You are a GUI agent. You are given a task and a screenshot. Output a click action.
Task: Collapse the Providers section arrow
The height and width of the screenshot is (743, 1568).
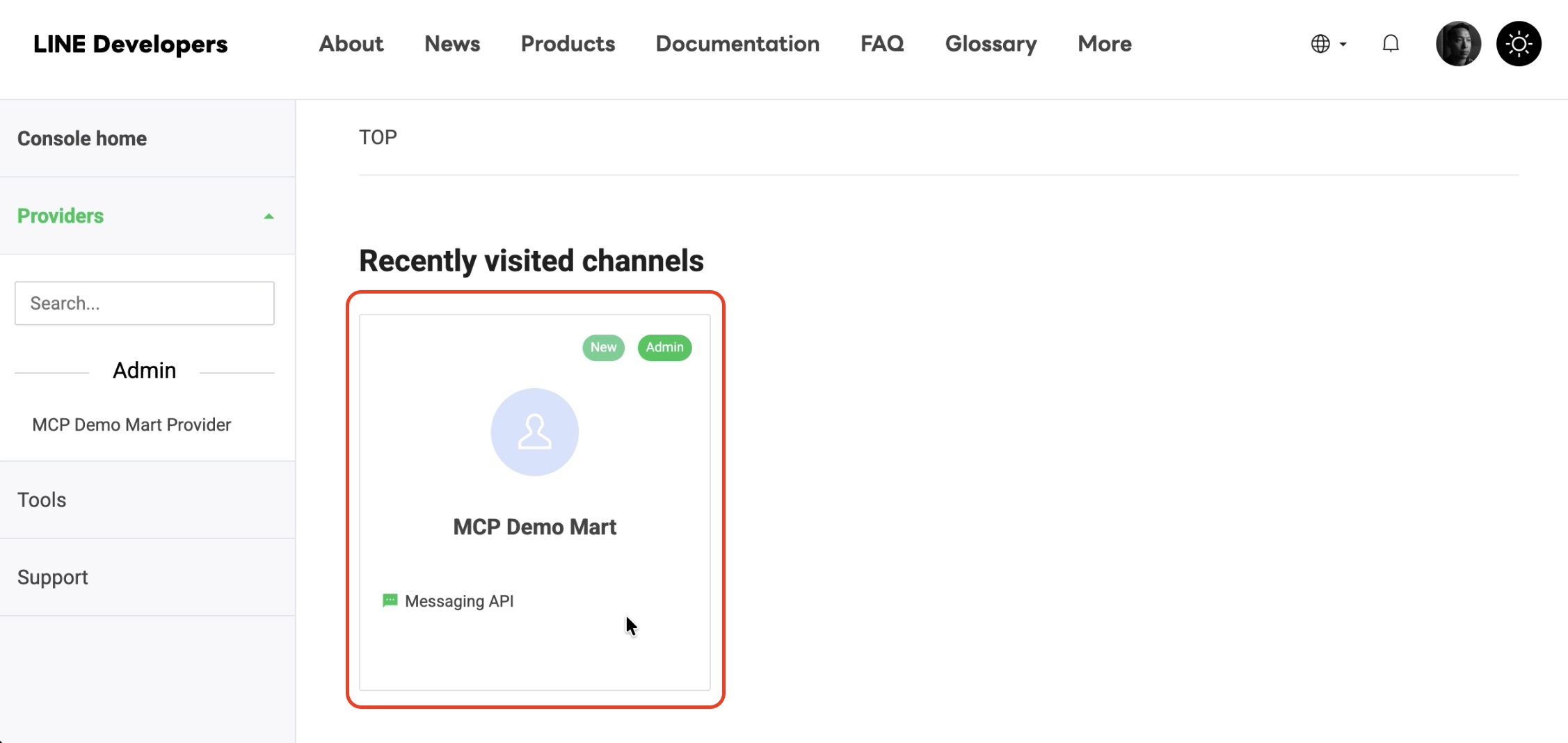[x=269, y=216]
